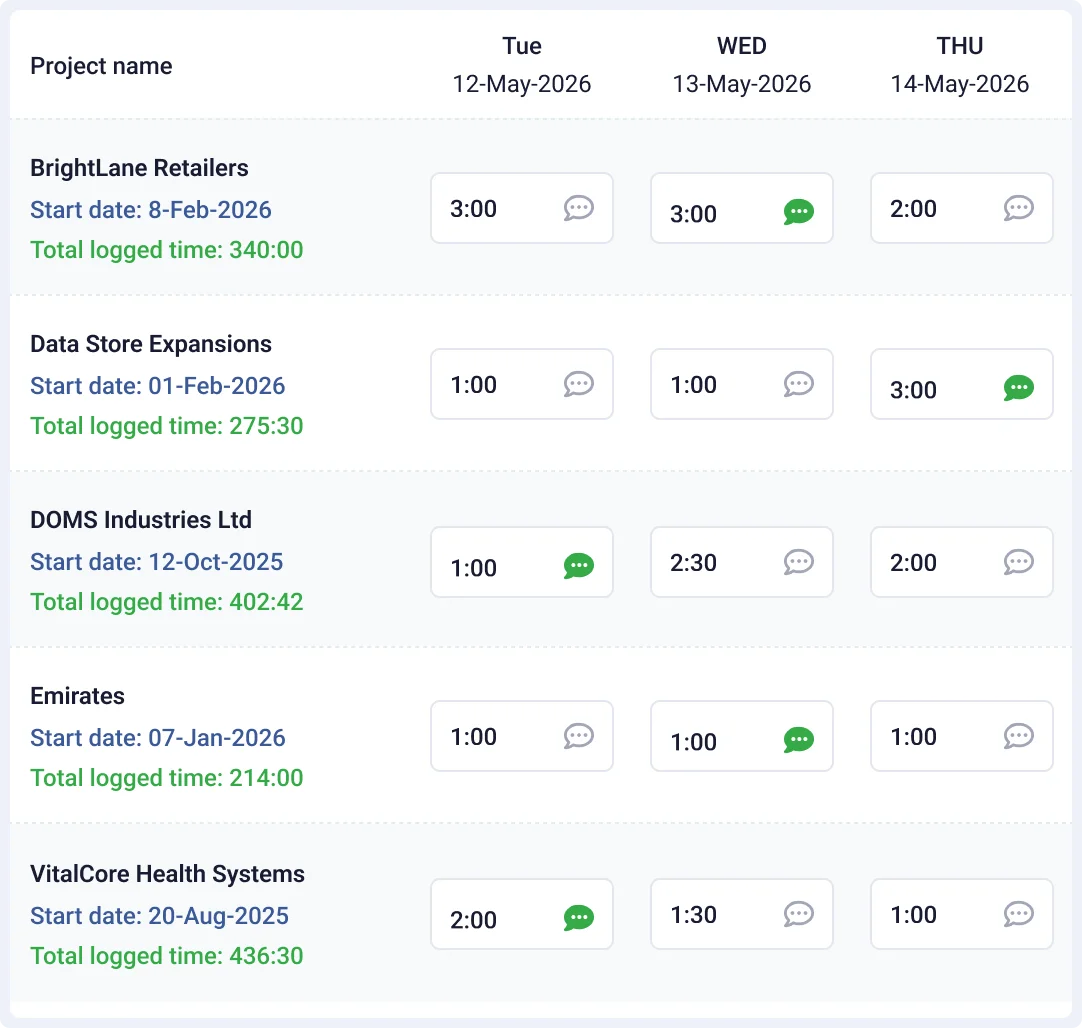Edit Emirates Tuesday time field
Screen dimensions: 1082x1028
point(522,735)
